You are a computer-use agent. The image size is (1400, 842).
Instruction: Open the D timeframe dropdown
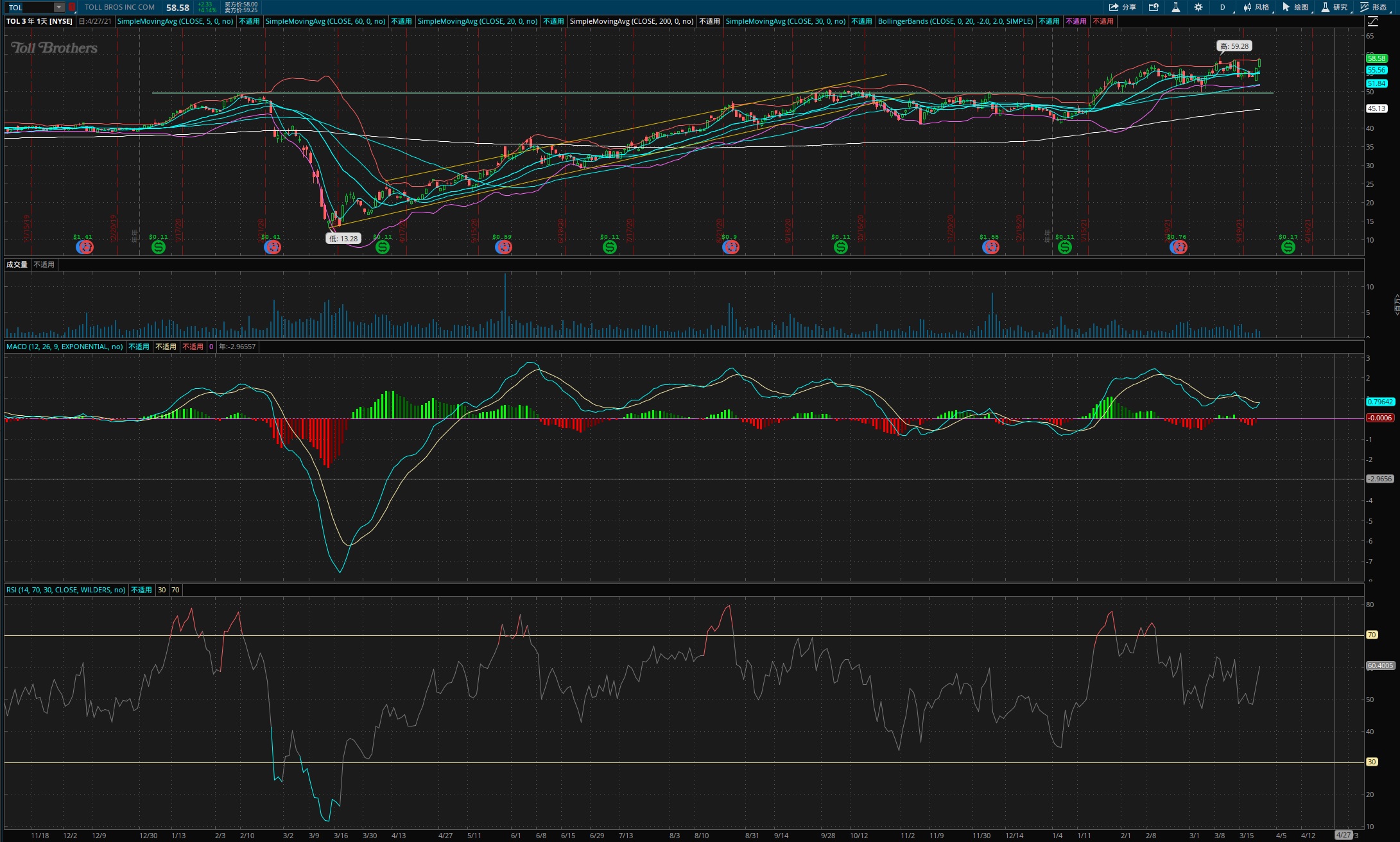point(1223,7)
